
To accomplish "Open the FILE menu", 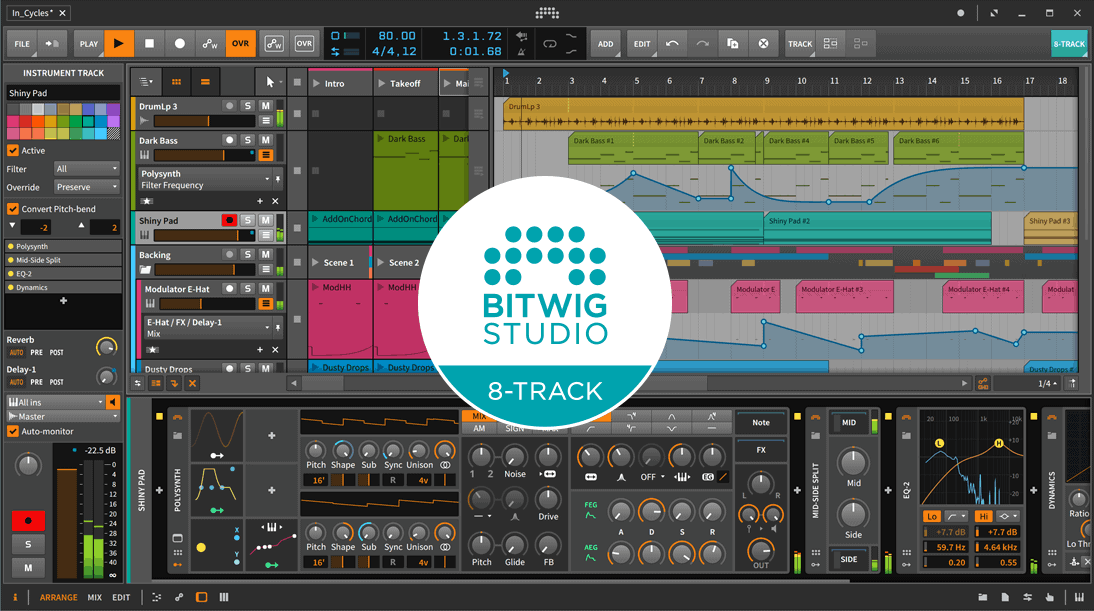I will (x=22, y=43).
